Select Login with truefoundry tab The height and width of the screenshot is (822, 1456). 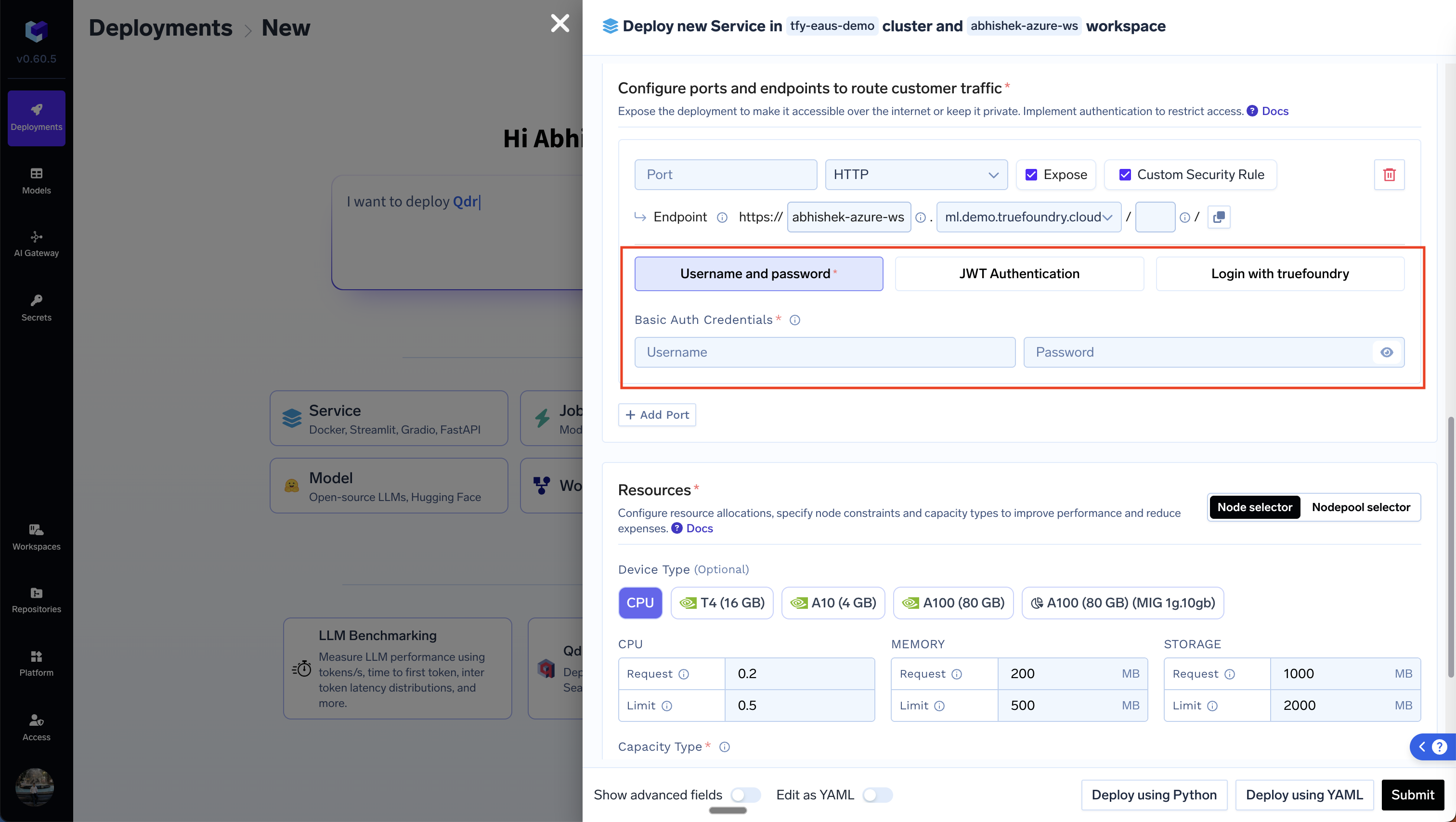click(1280, 274)
